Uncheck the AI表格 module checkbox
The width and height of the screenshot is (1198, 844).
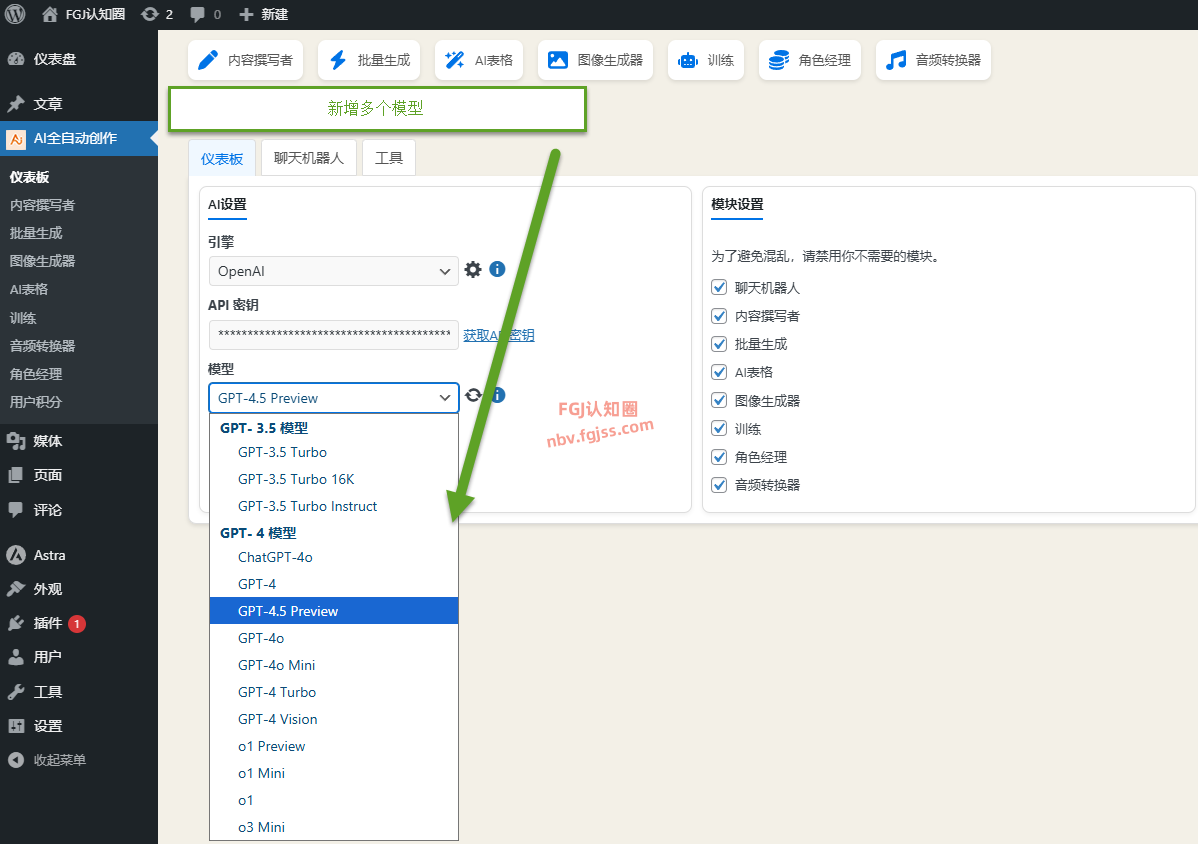point(719,372)
